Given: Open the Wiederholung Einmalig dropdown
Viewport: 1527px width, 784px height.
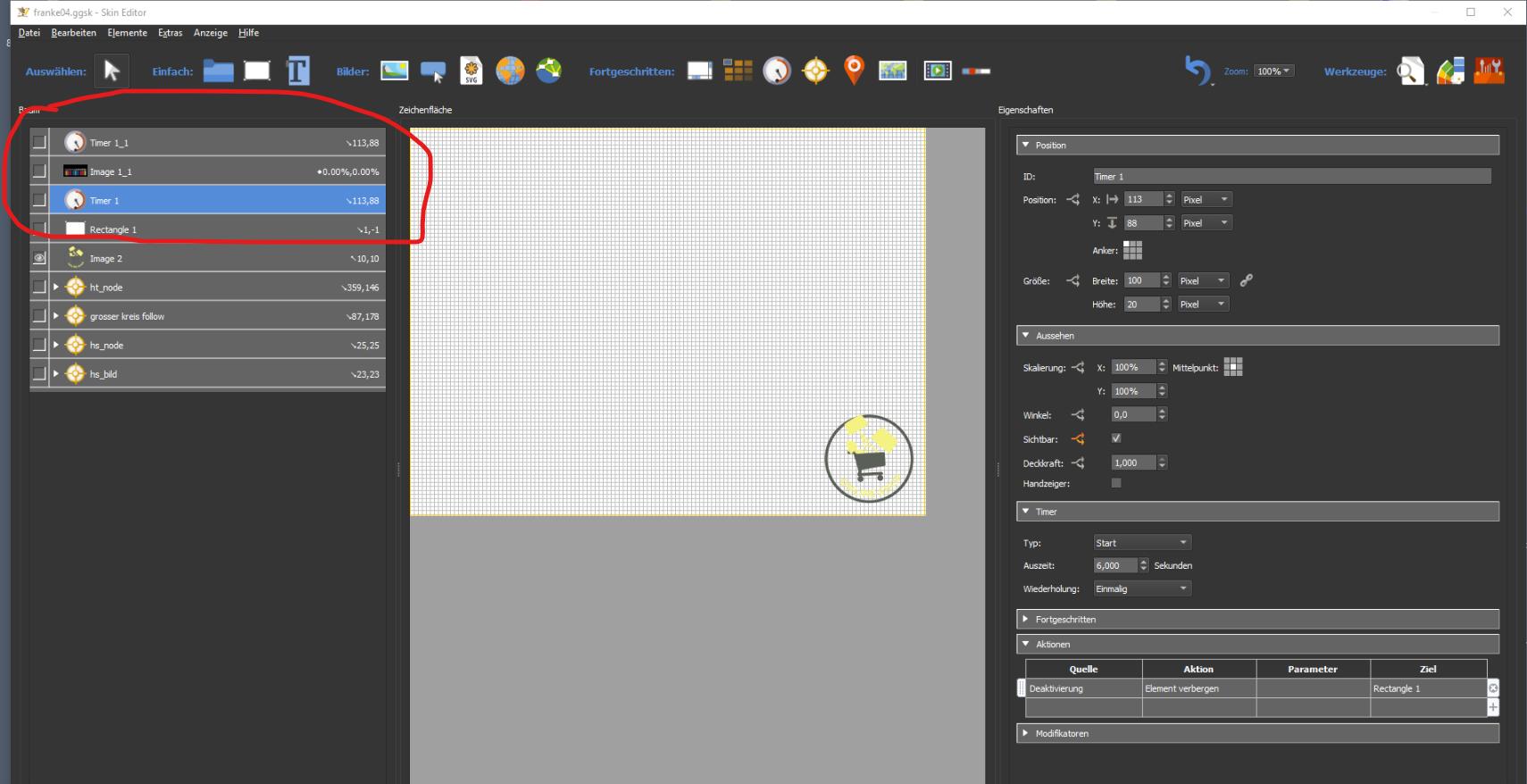Looking at the screenshot, I should (1142, 588).
